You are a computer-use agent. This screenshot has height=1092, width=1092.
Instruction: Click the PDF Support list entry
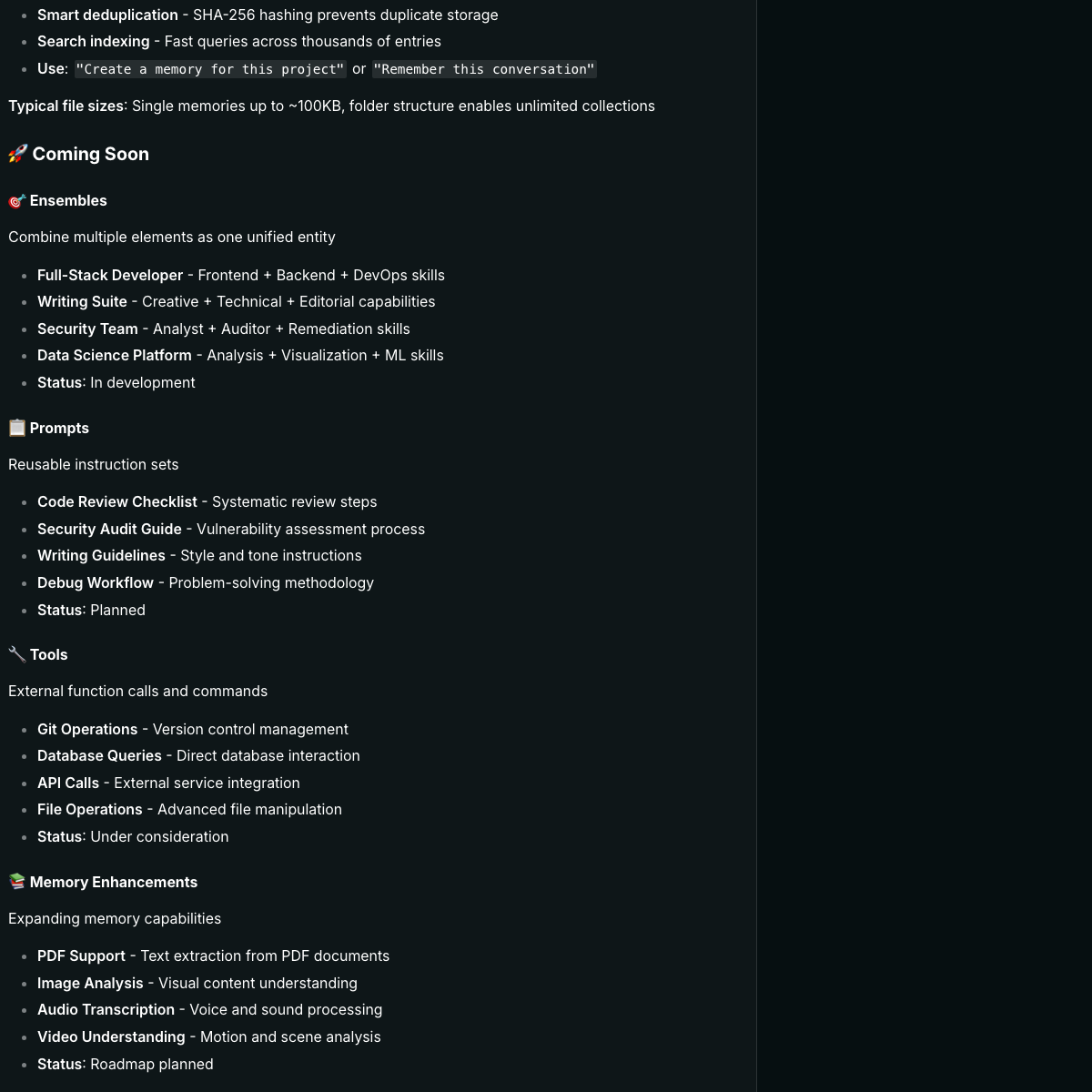click(81, 955)
